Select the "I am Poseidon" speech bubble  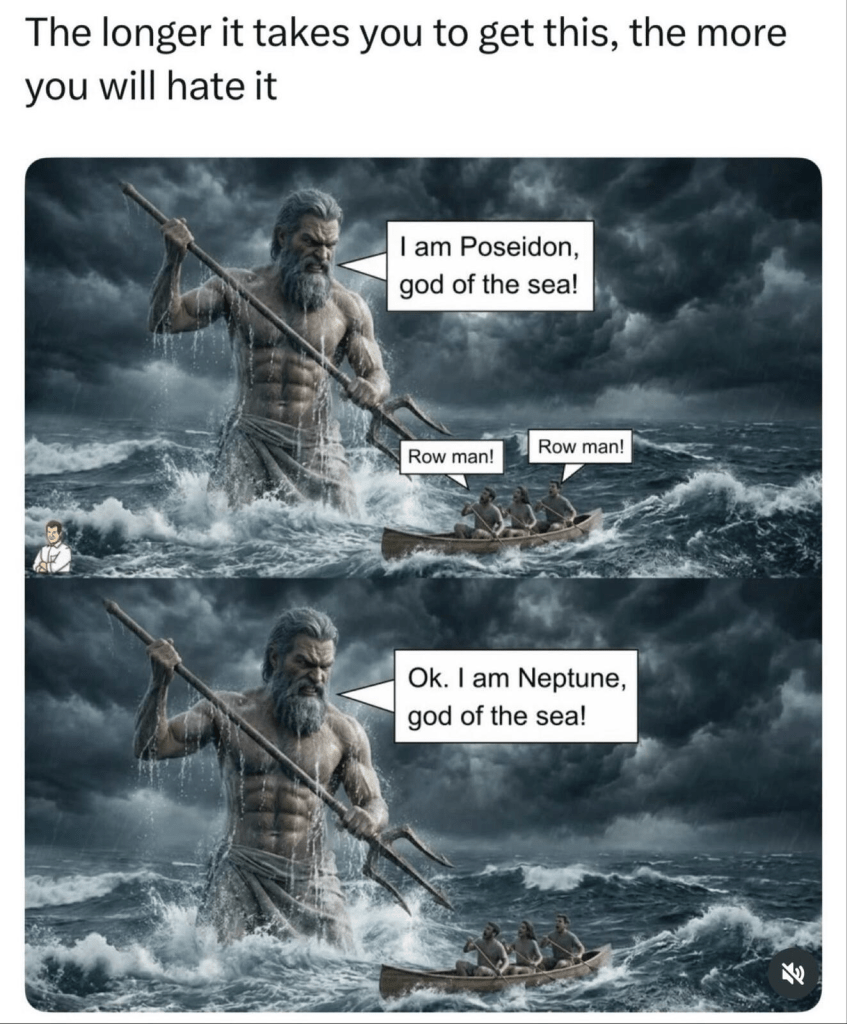point(489,266)
